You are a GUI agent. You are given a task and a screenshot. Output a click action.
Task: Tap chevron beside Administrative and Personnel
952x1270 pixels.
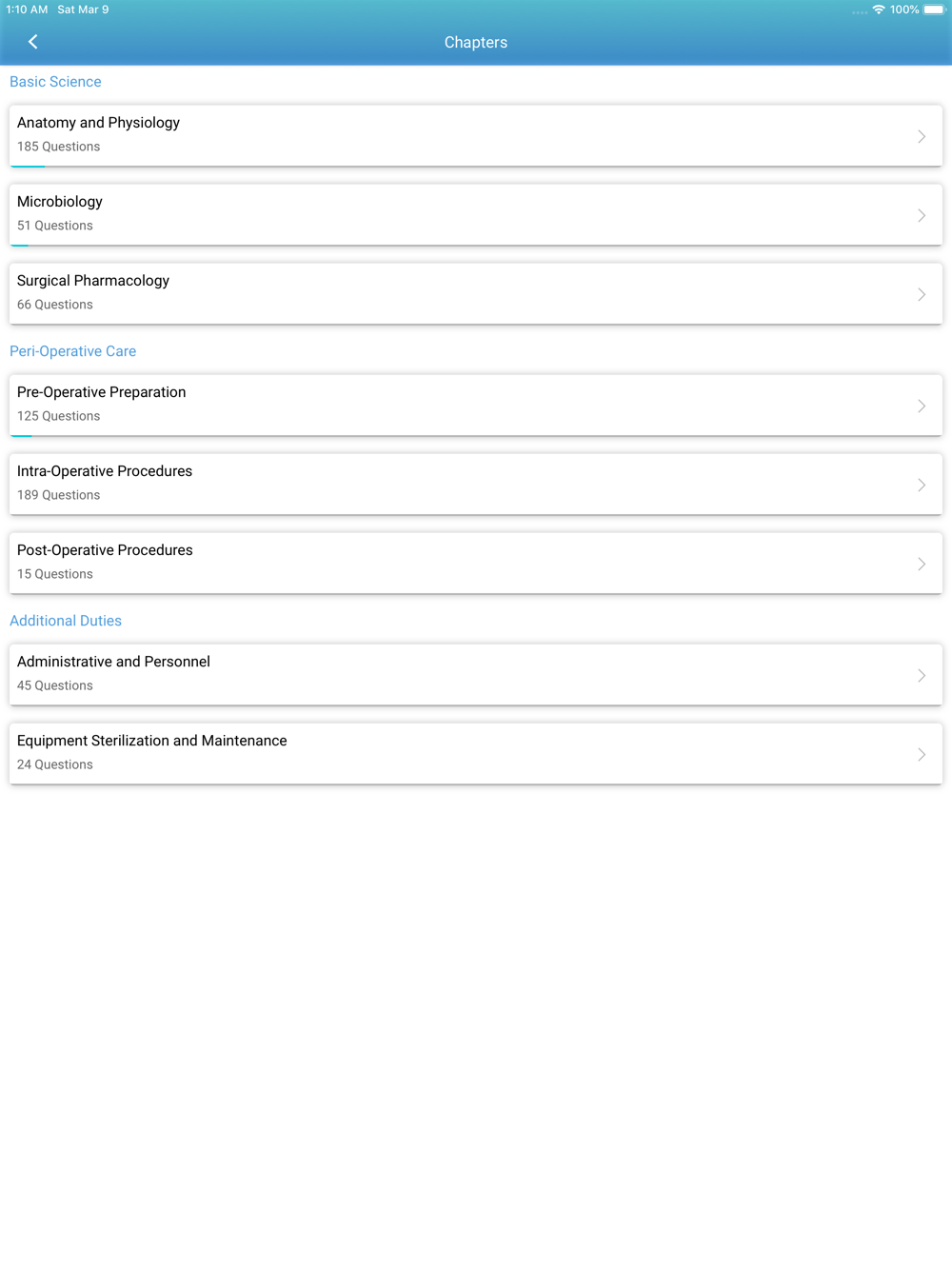[922, 675]
